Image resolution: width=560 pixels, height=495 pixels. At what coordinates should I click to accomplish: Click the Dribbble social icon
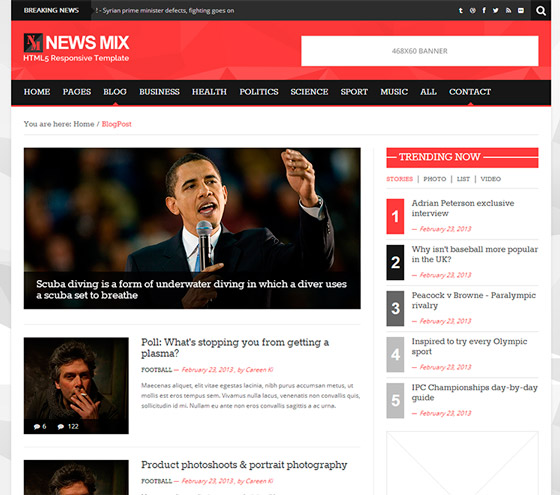[472, 10]
